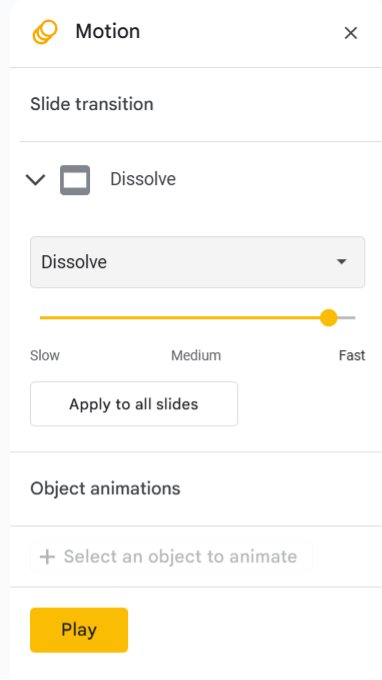Open the Dissolve transition type dropdown
This screenshot has width=382, height=680.
pos(197,262)
